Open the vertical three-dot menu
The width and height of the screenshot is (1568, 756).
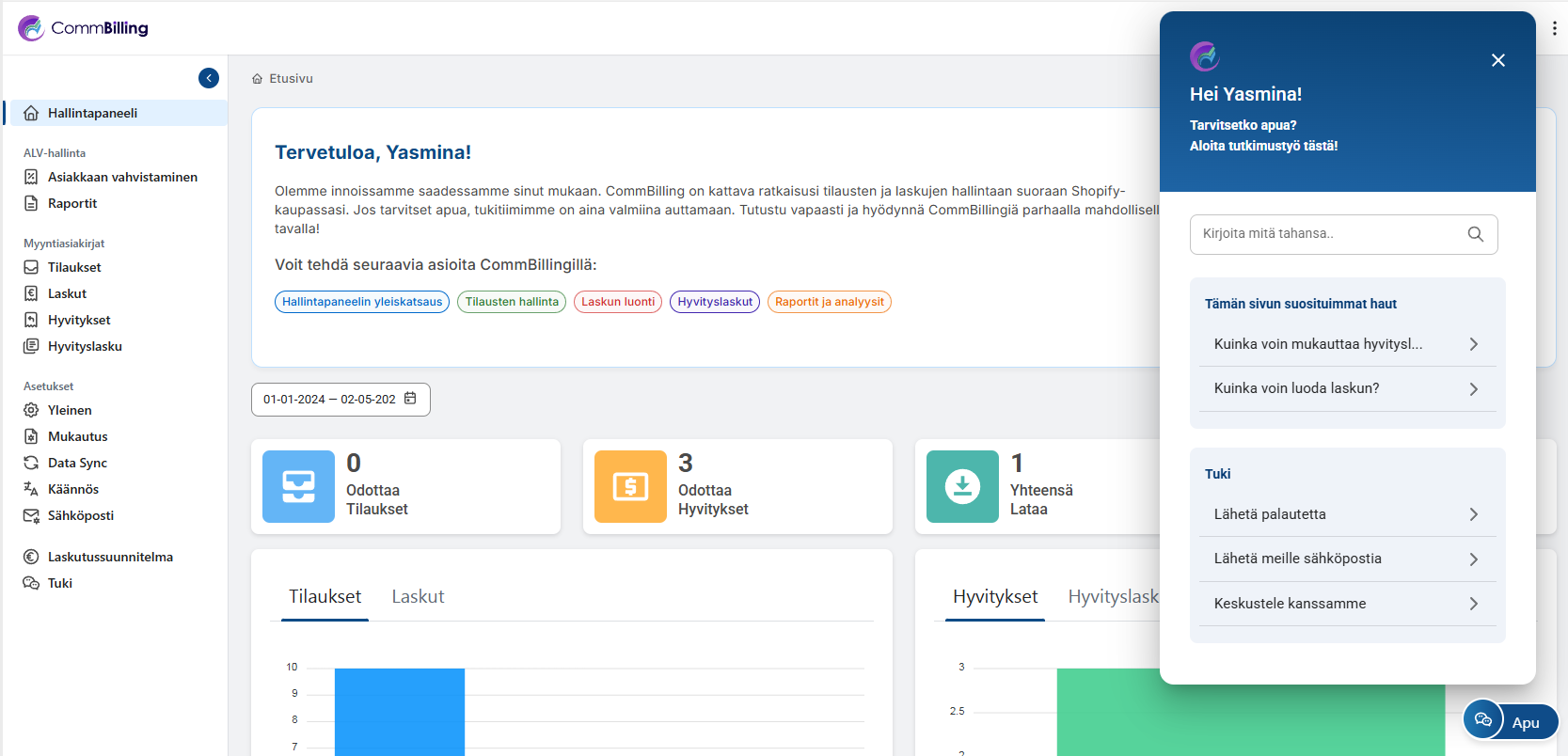tap(1554, 28)
